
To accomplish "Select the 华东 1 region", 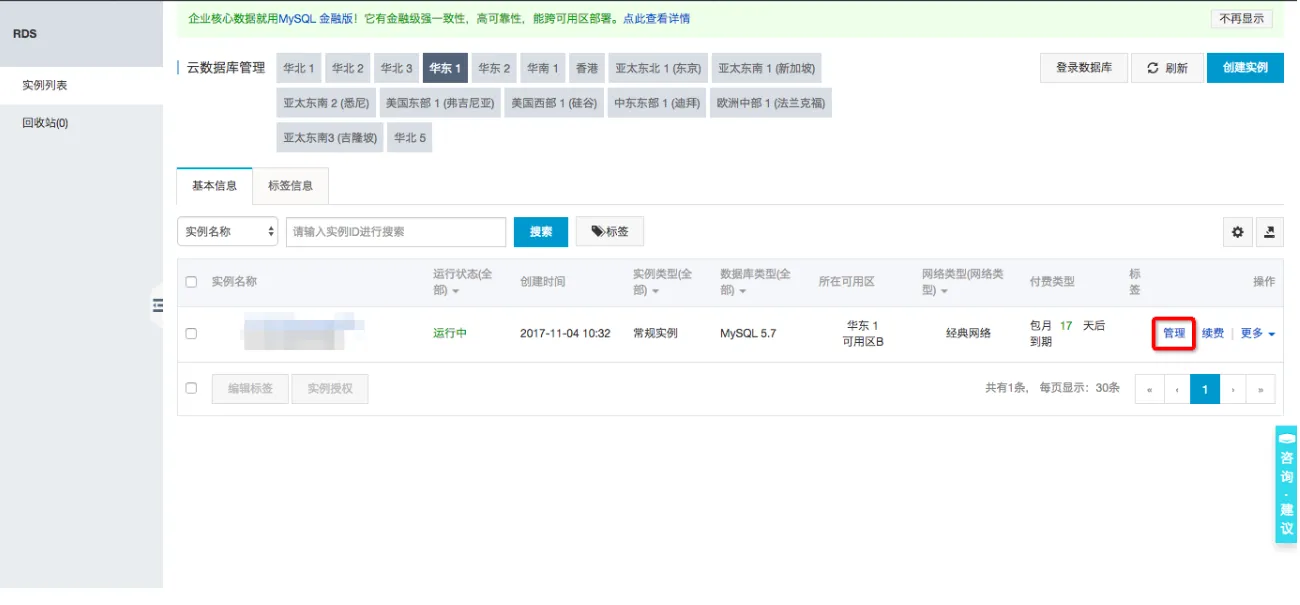I will coord(445,68).
